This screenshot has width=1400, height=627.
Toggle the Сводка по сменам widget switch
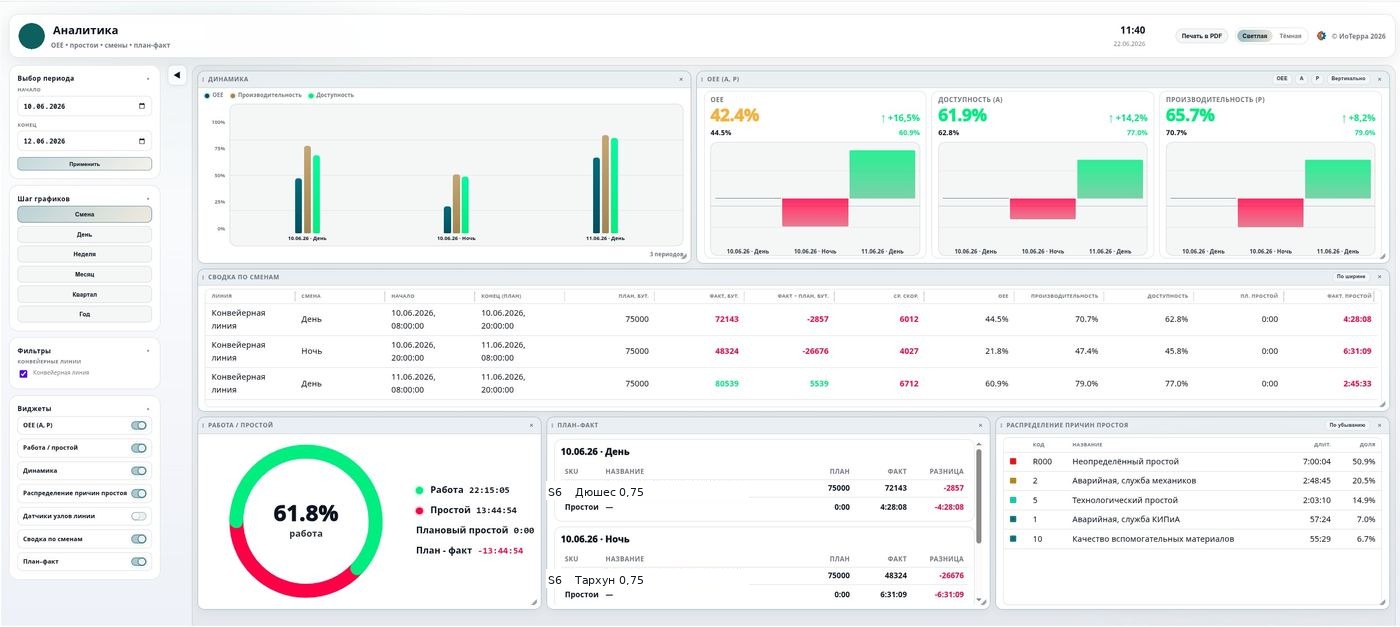tap(139, 539)
